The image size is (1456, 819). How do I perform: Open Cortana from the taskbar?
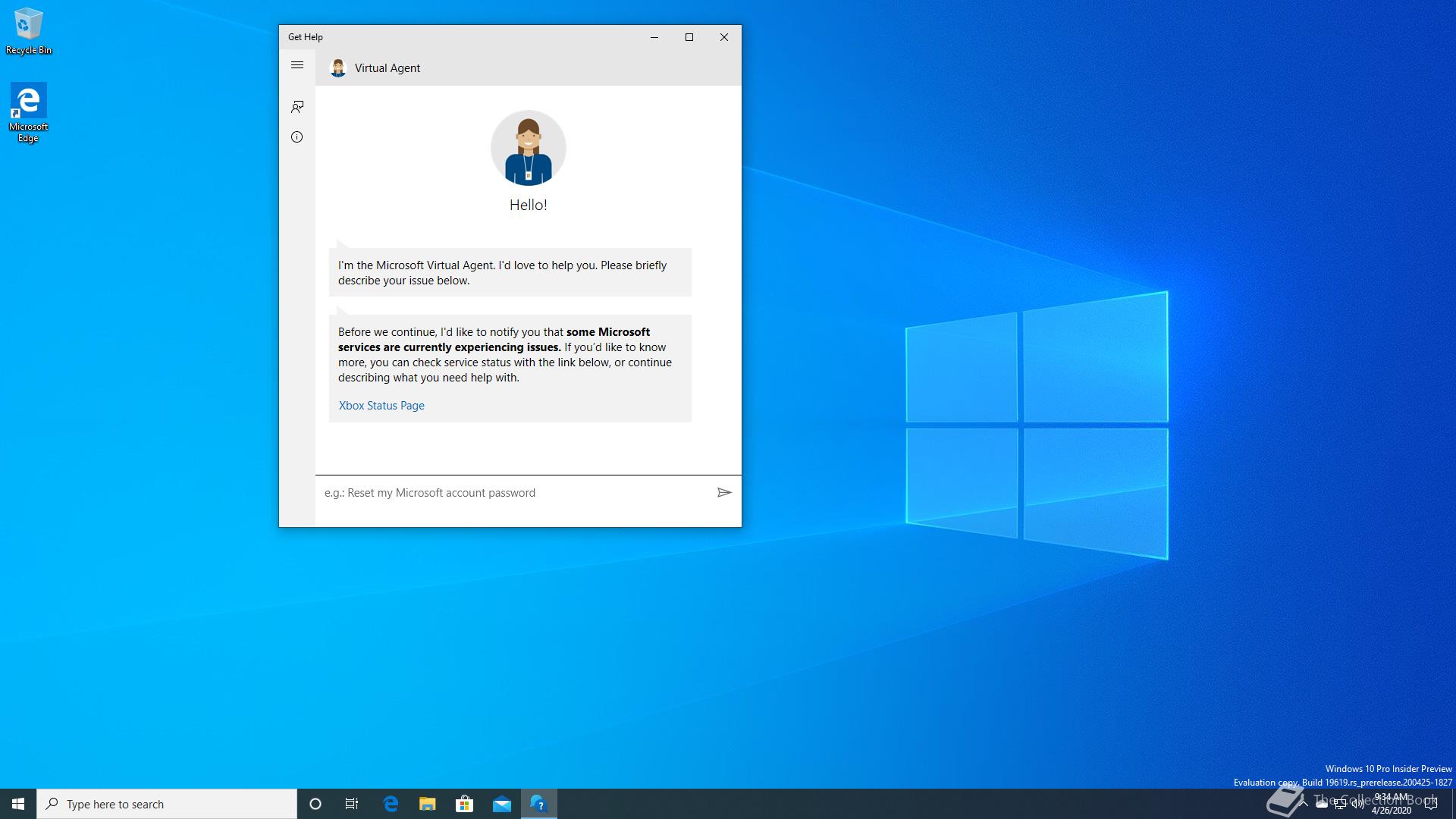point(315,804)
